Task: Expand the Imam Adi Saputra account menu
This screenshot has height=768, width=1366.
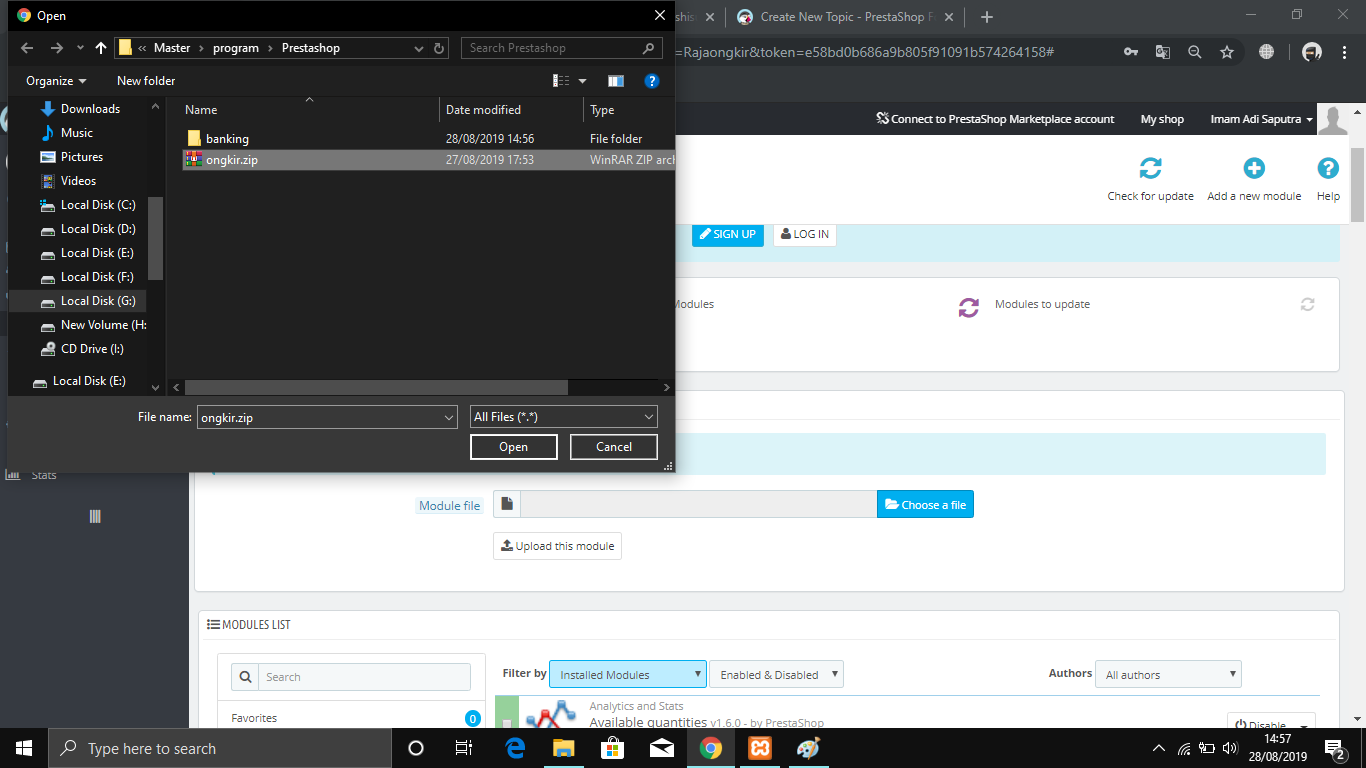Action: (1261, 119)
